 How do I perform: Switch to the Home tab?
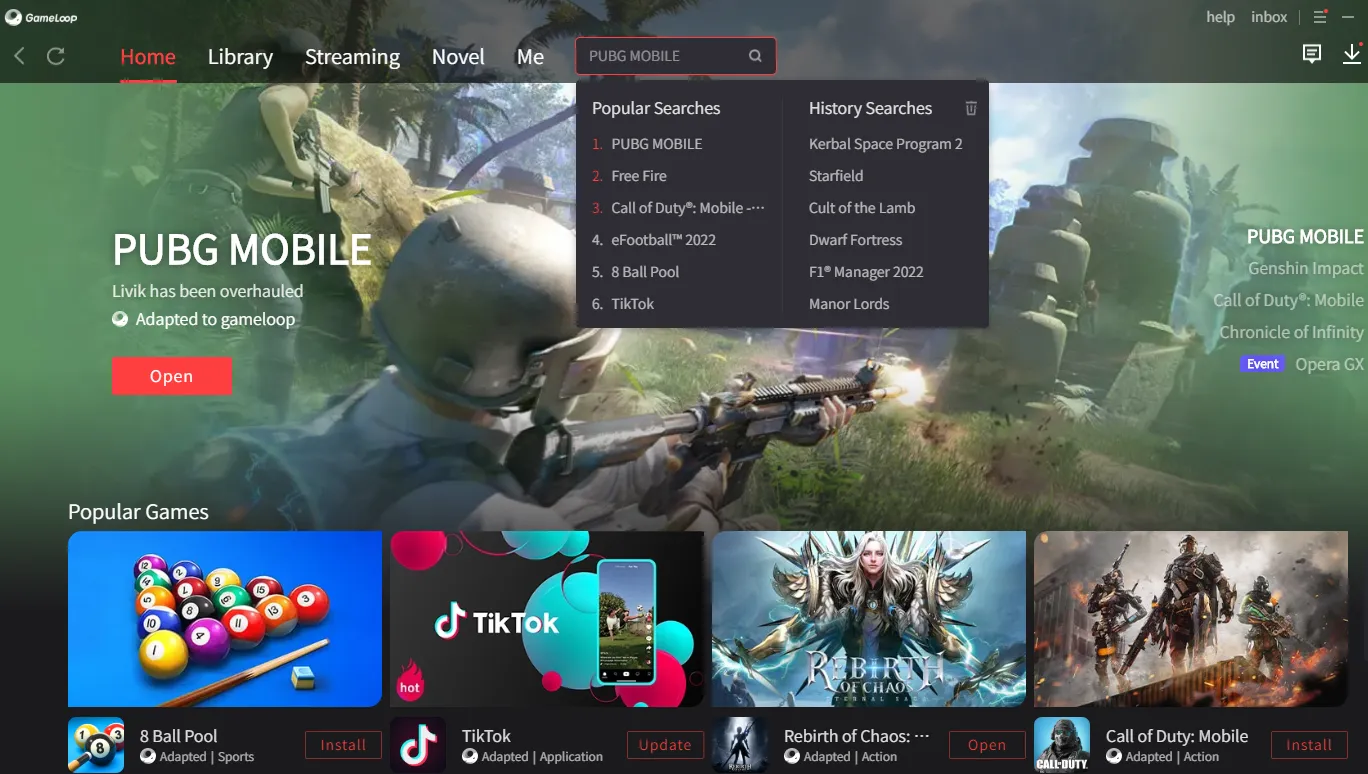tap(148, 57)
